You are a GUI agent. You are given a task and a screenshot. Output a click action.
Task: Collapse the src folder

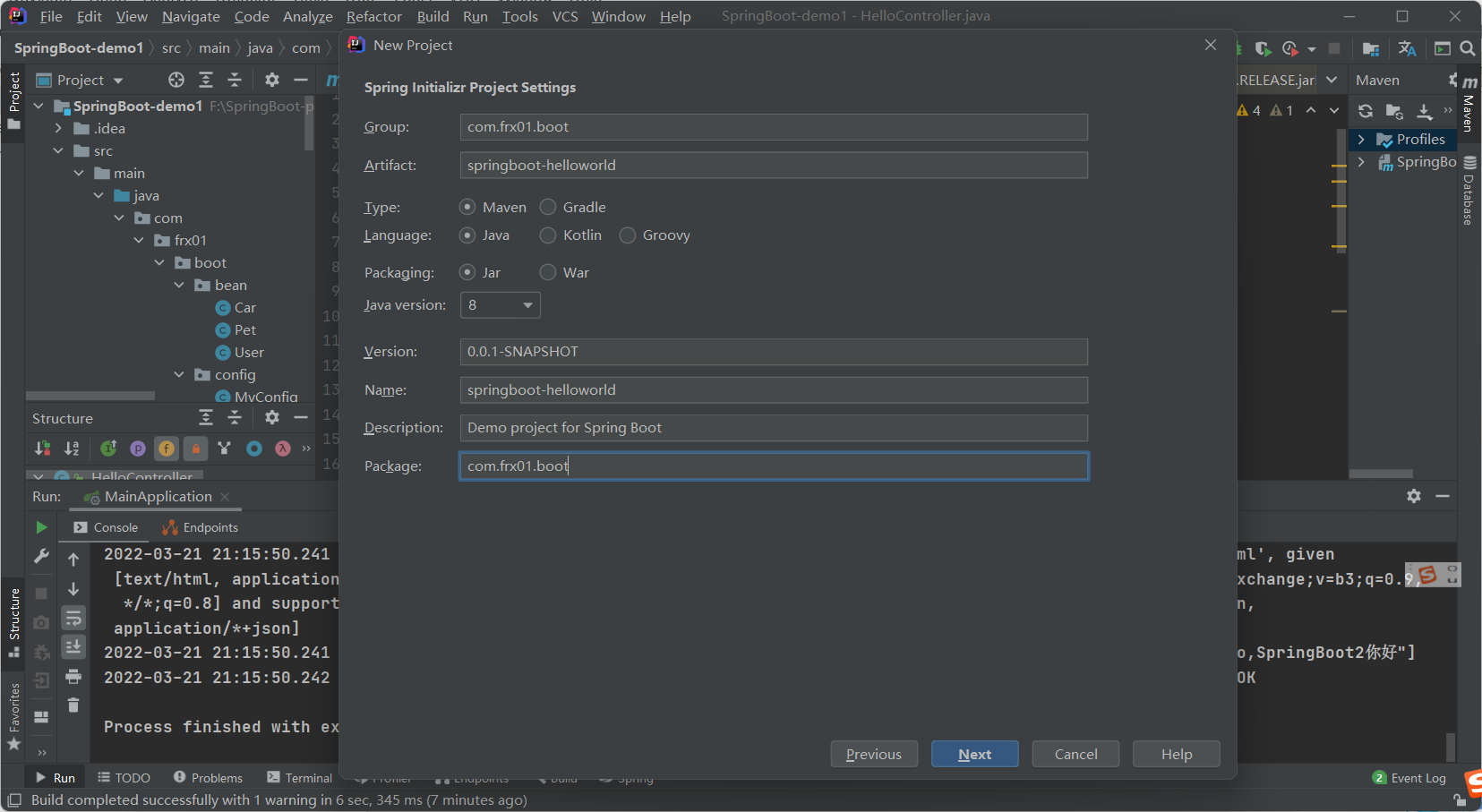point(58,150)
